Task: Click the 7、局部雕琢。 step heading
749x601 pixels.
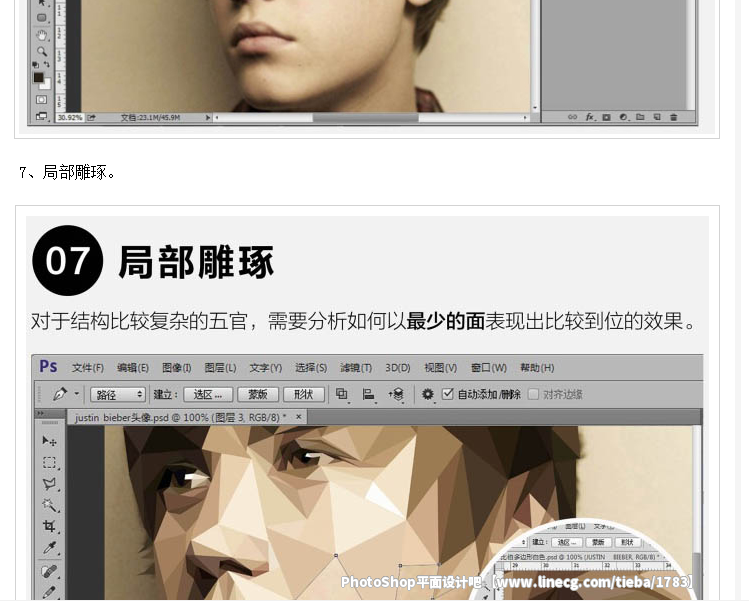Action: (67, 172)
